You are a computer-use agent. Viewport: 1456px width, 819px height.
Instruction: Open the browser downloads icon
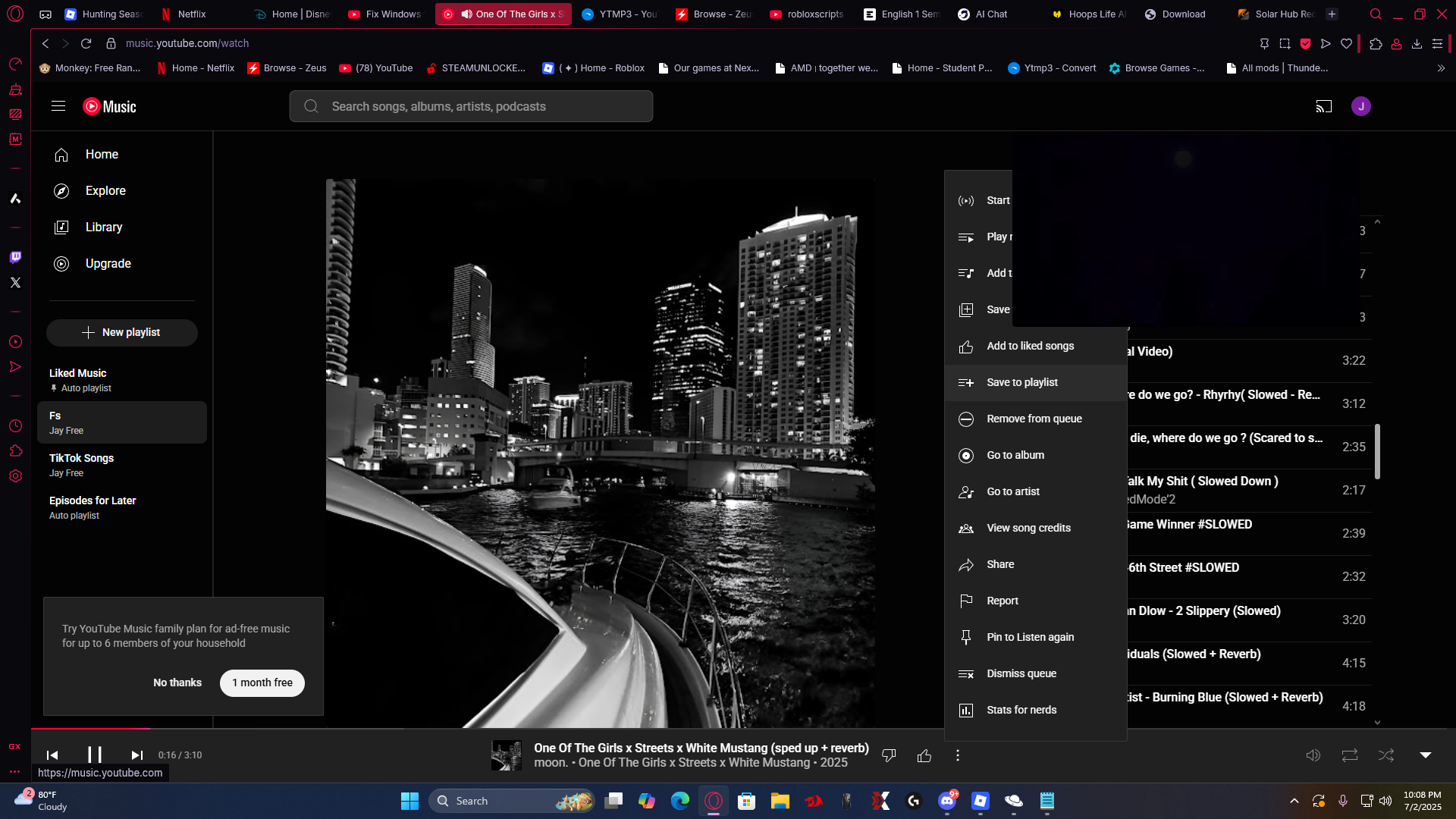[1417, 44]
